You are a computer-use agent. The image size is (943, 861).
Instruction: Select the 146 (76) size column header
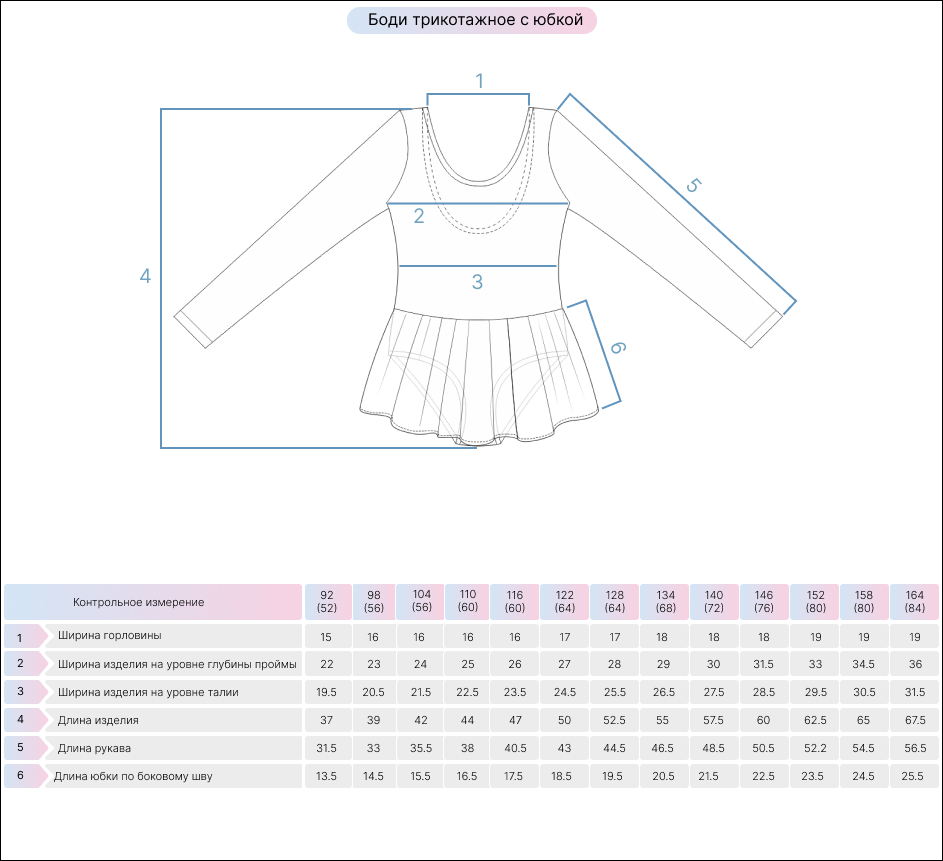tap(764, 601)
